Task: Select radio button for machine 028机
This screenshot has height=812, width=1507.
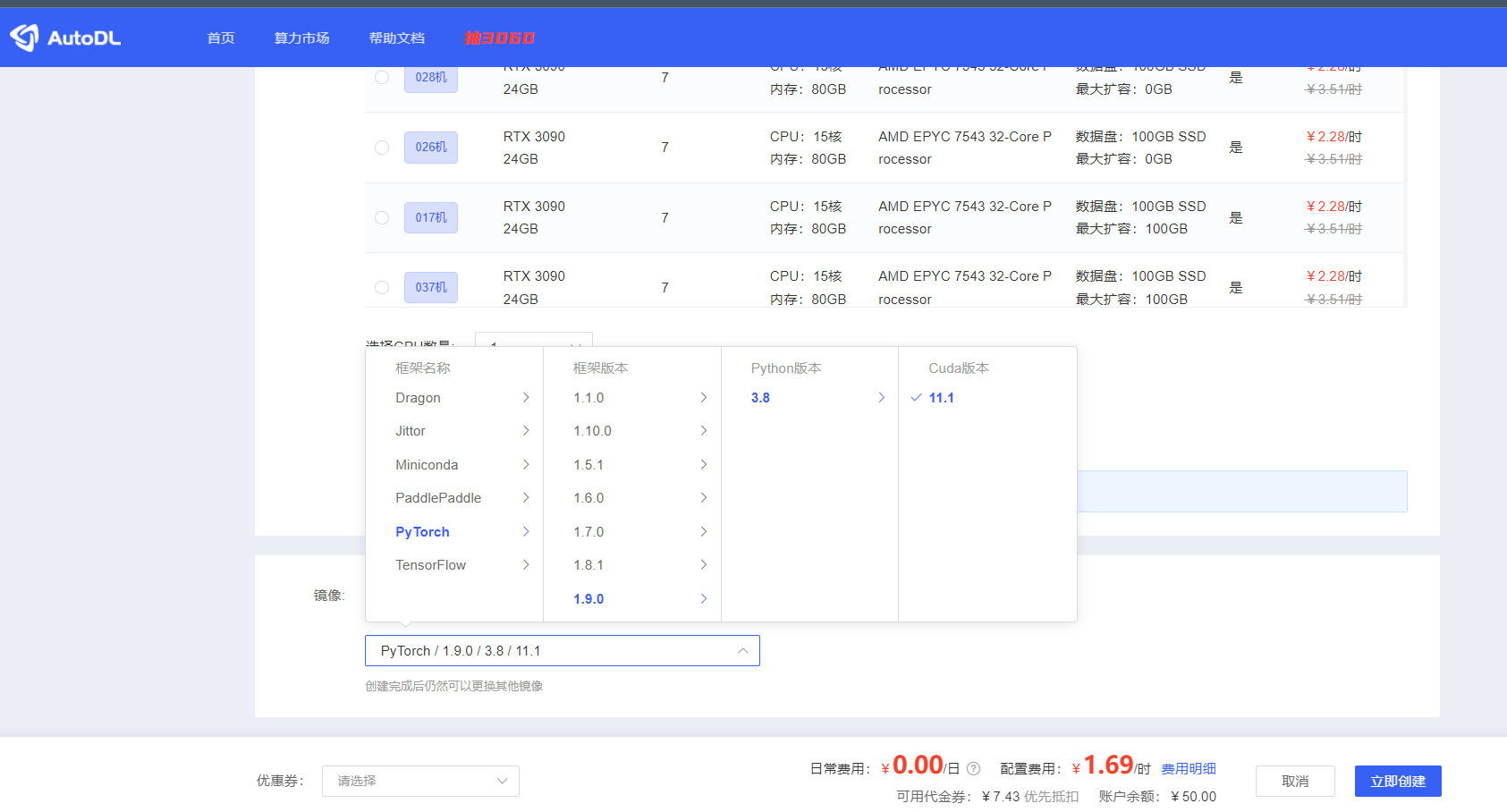Action: point(382,77)
